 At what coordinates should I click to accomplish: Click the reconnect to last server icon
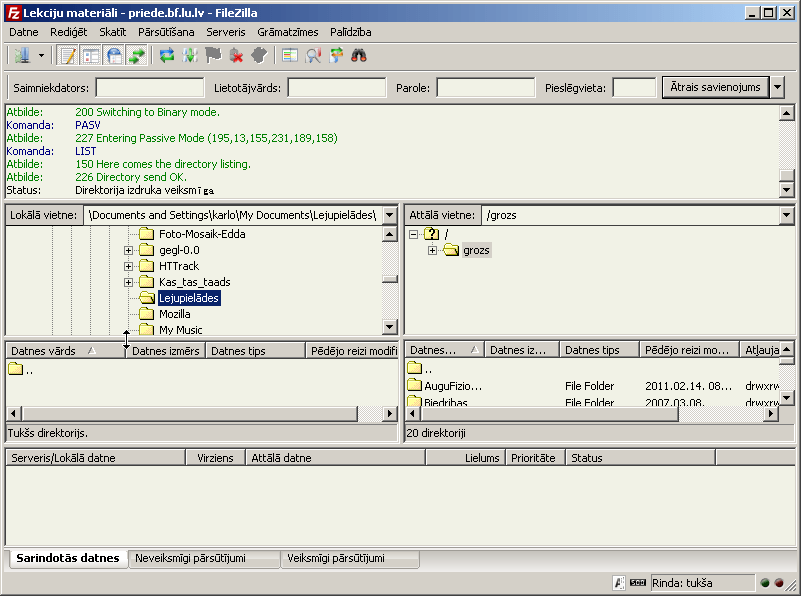260,55
